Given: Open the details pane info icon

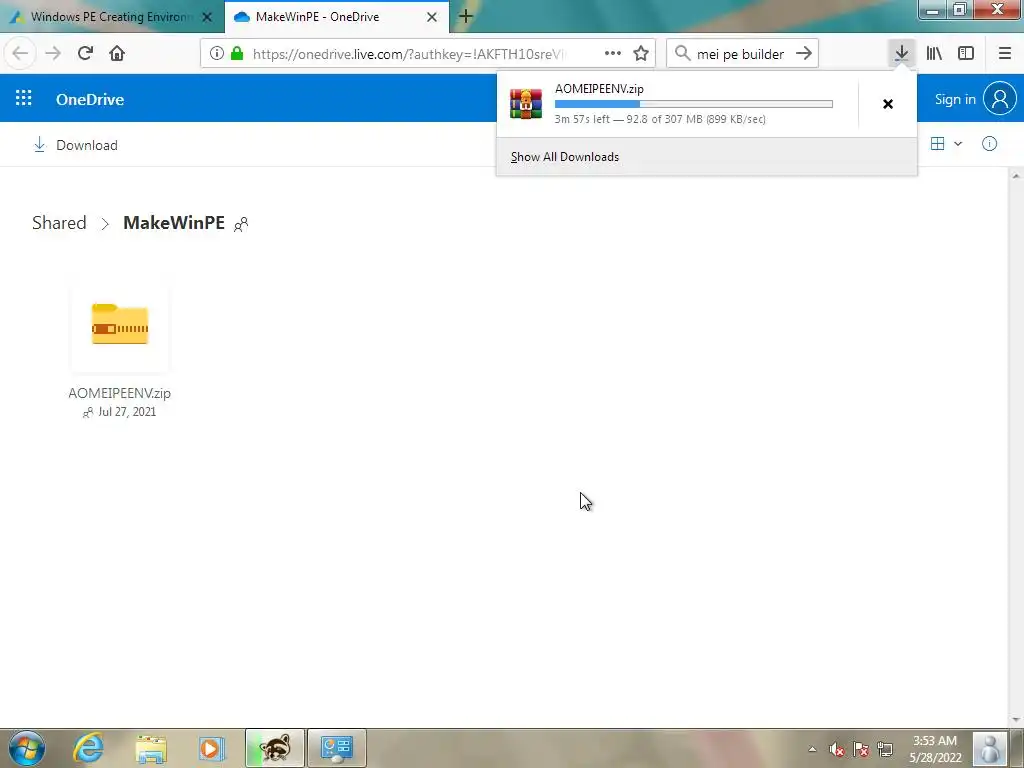Looking at the screenshot, I should pos(989,144).
